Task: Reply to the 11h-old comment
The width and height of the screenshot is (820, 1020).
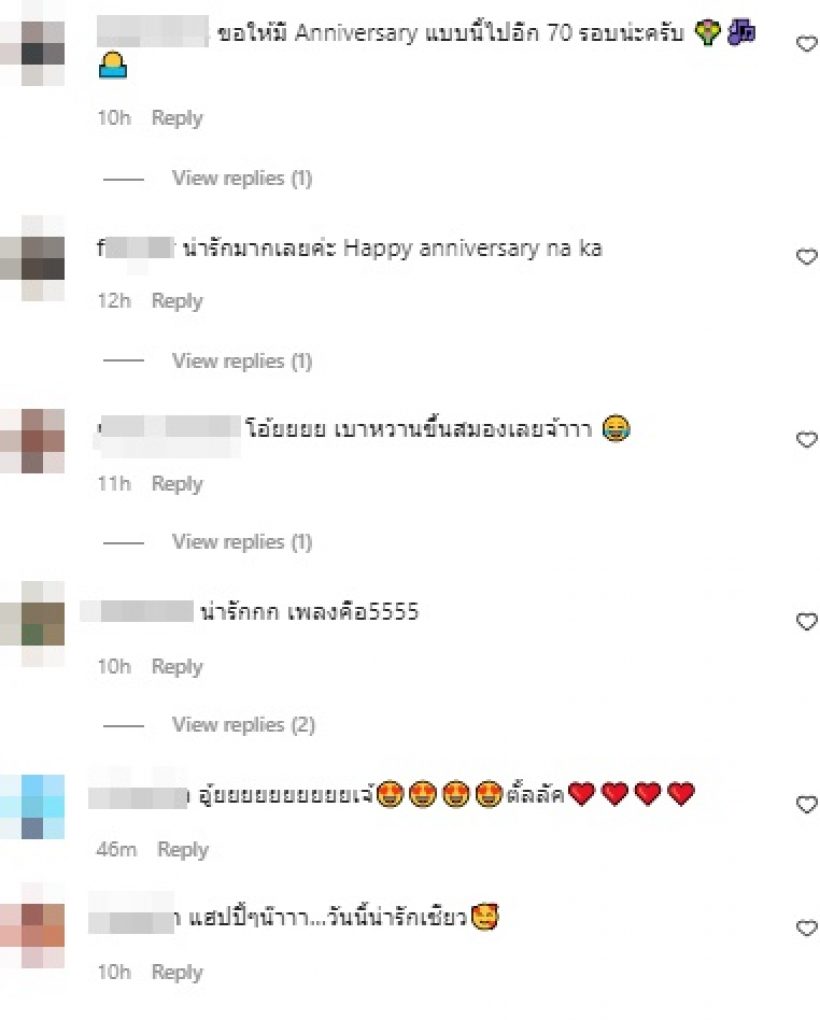Action: pyautogui.click(x=177, y=484)
